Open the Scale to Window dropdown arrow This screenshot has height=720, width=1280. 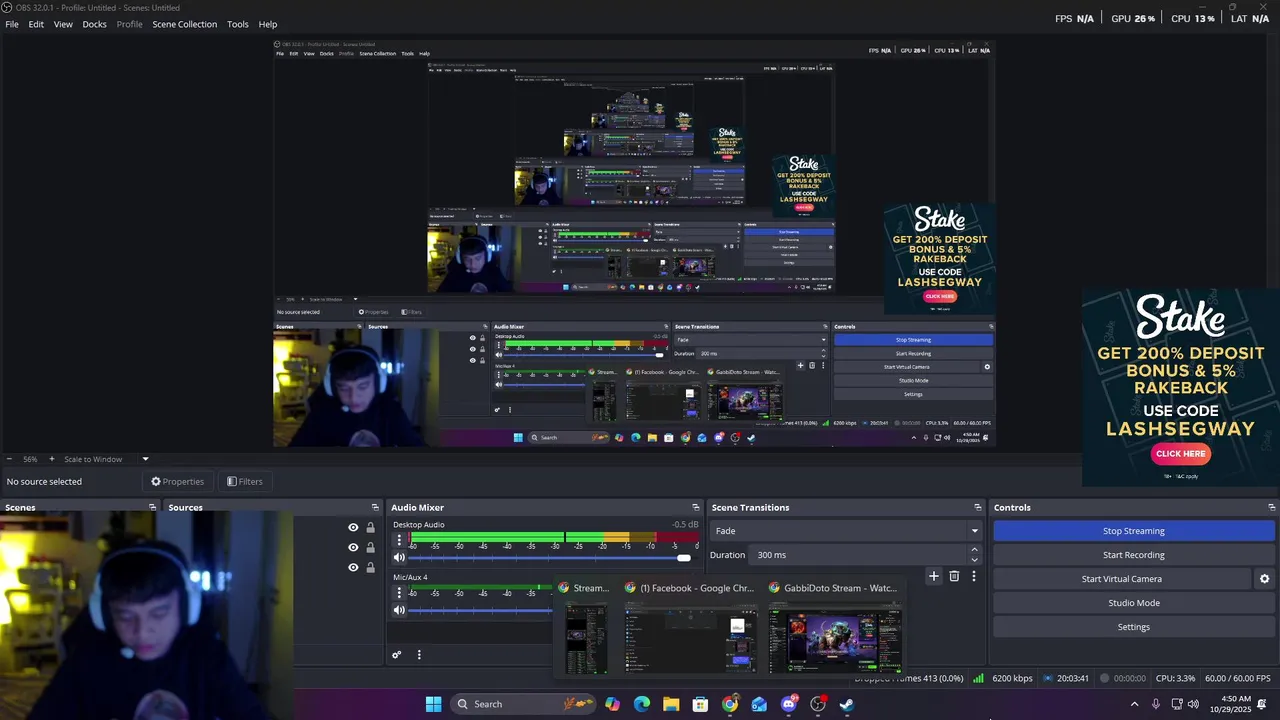(x=145, y=459)
